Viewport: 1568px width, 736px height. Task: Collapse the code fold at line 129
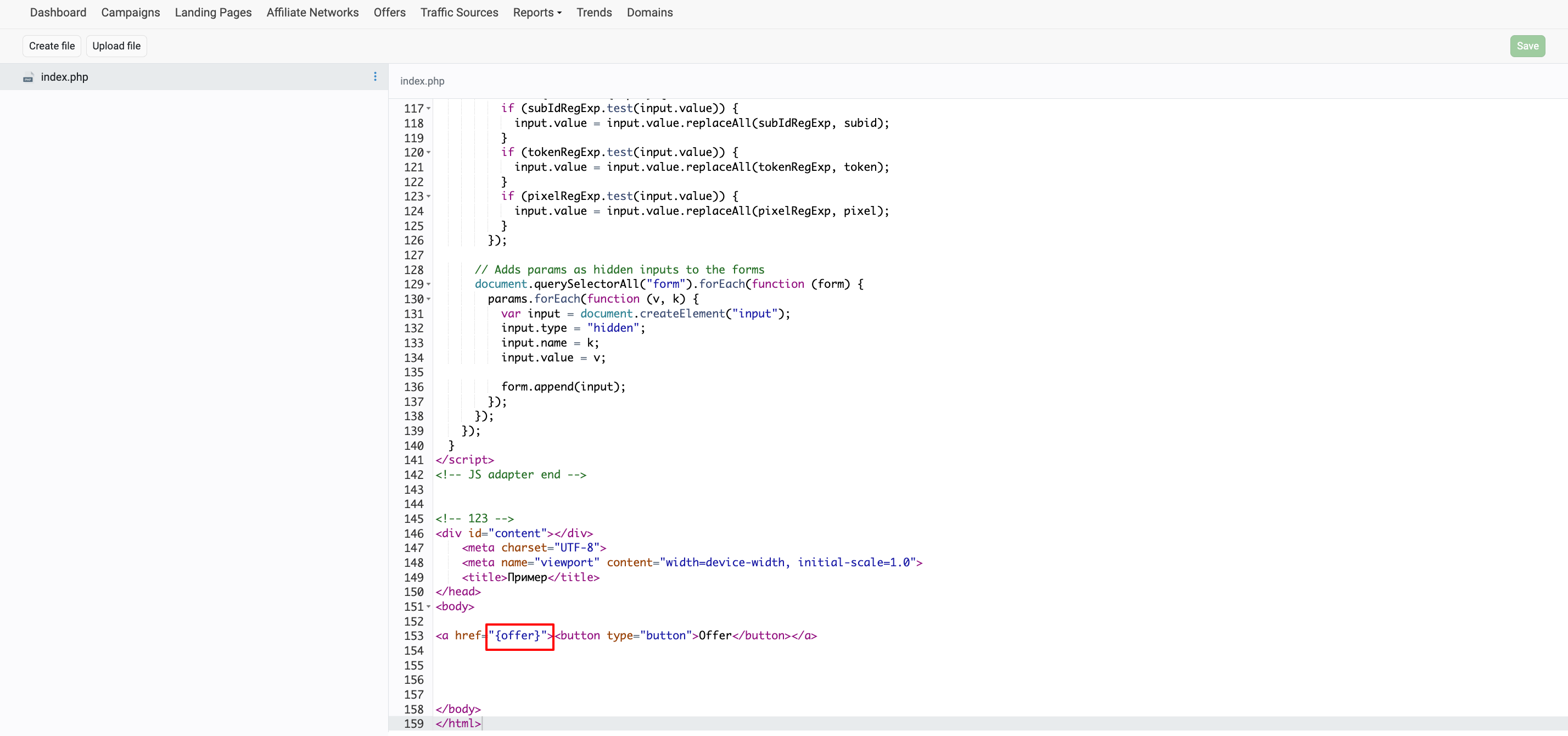[x=429, y=285]
